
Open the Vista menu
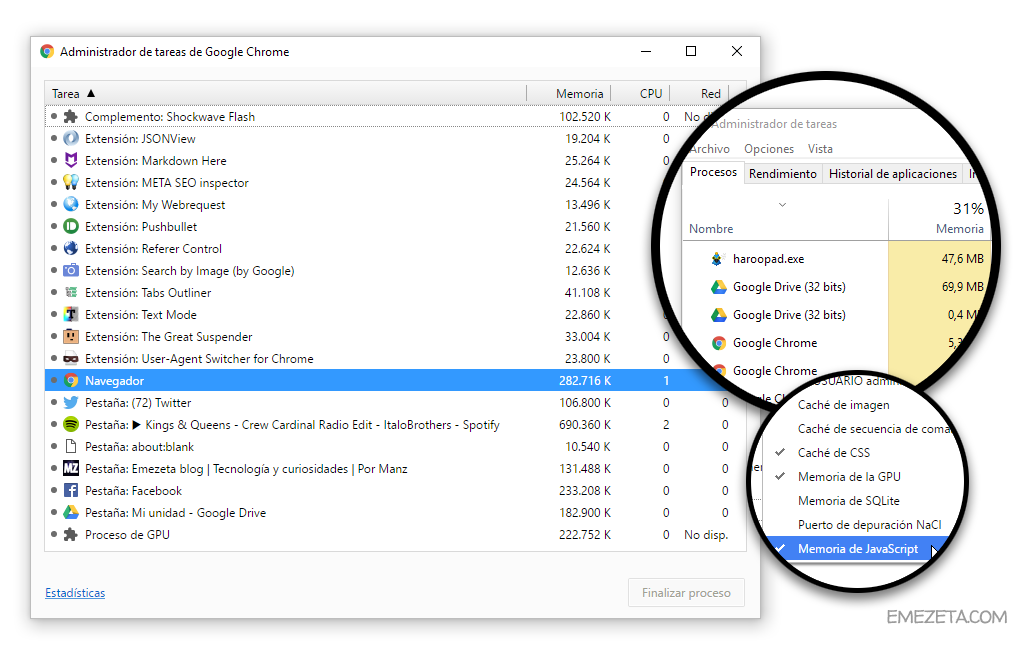[820, 149]
